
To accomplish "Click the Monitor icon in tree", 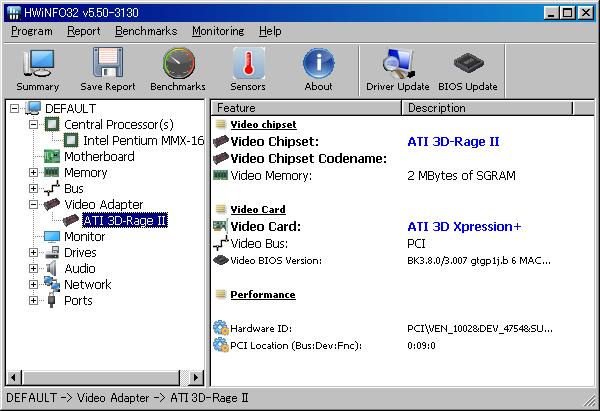I will pos(52,236).
